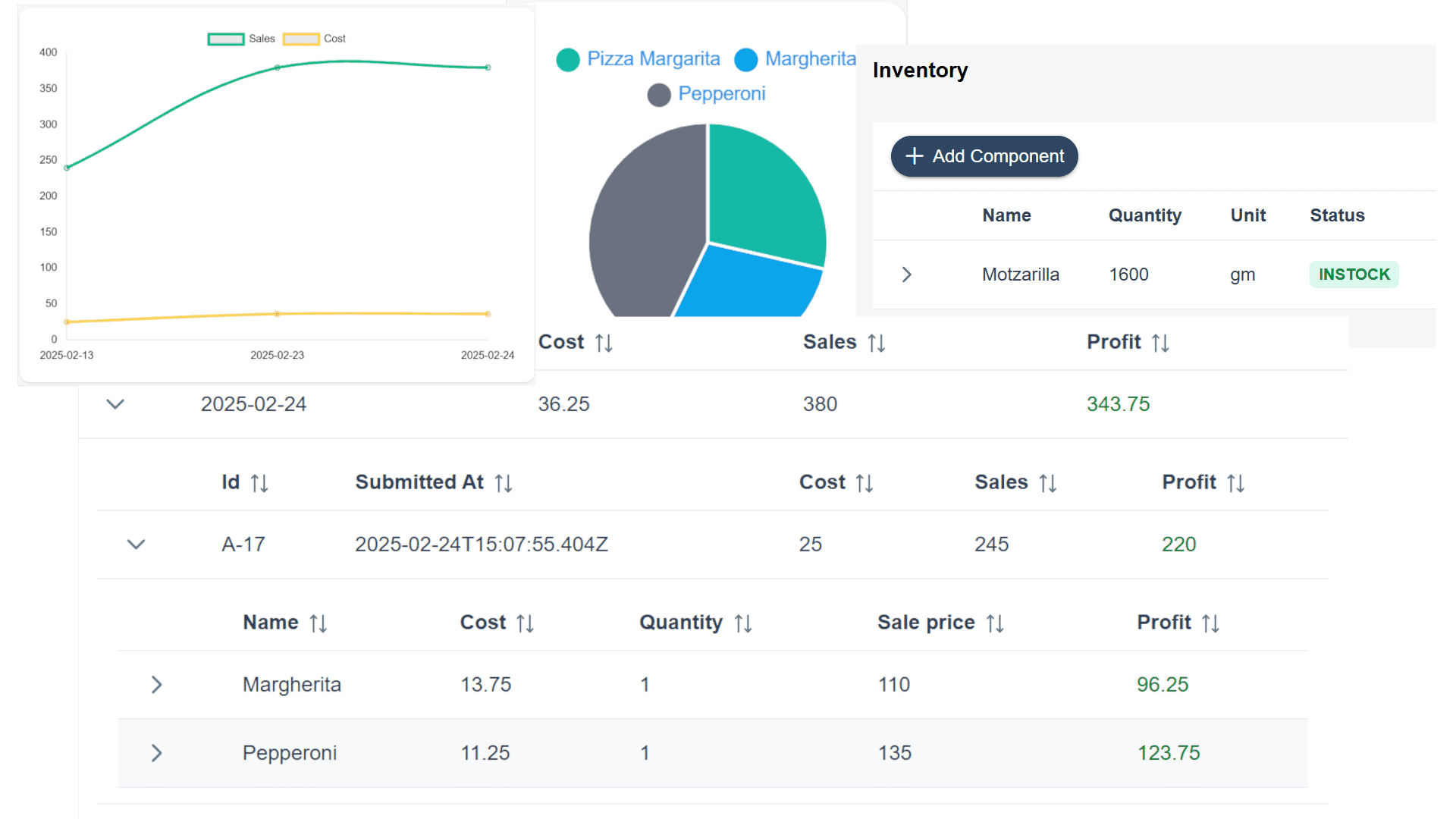
Task: Click the A-17 order id cell
Action: tap(243, 544)
